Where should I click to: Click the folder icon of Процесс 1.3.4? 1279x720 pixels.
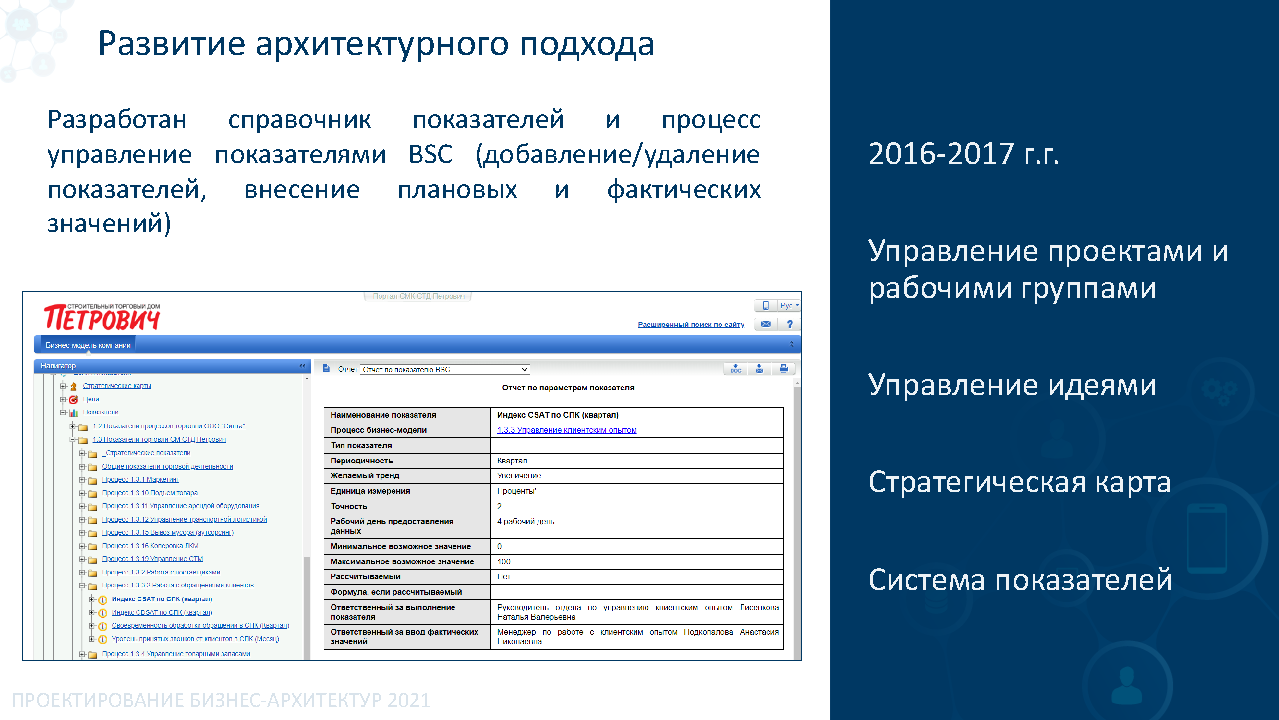92,654
